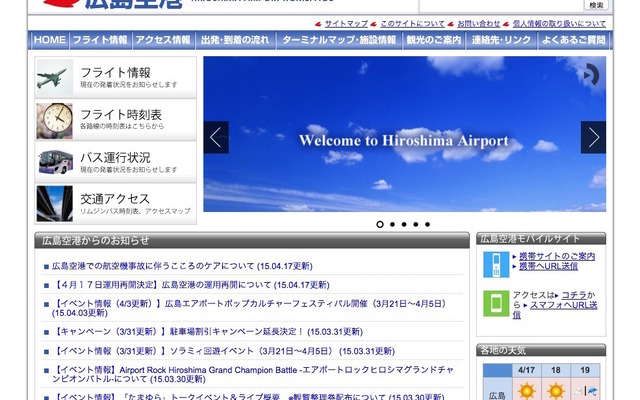Click the 携帯へURL送信 link
Screen dimensions: 640x400
(x=548, y=266)
